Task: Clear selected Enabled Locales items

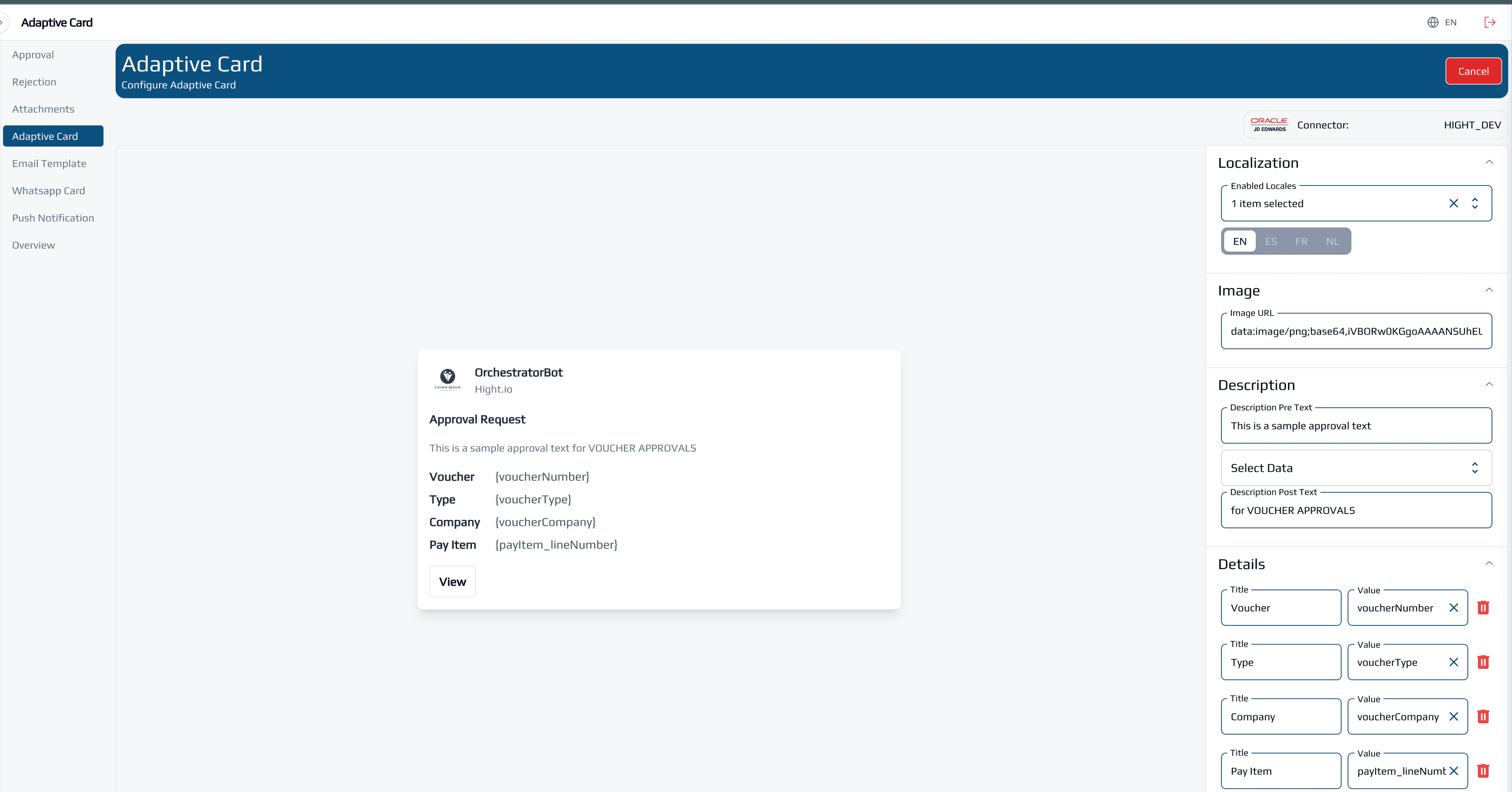Action: tap(1453, 203)
